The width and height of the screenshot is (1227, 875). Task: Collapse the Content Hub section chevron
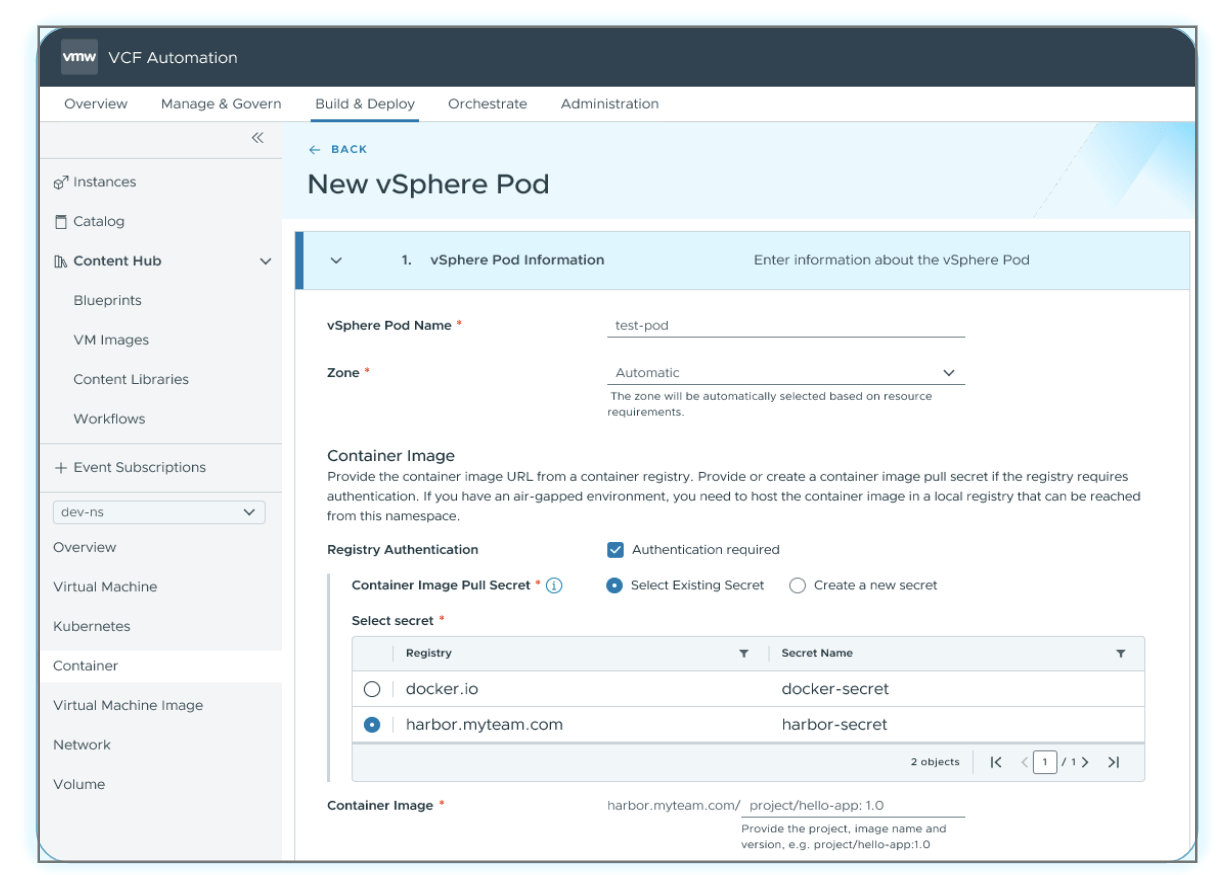click(265, 262)
